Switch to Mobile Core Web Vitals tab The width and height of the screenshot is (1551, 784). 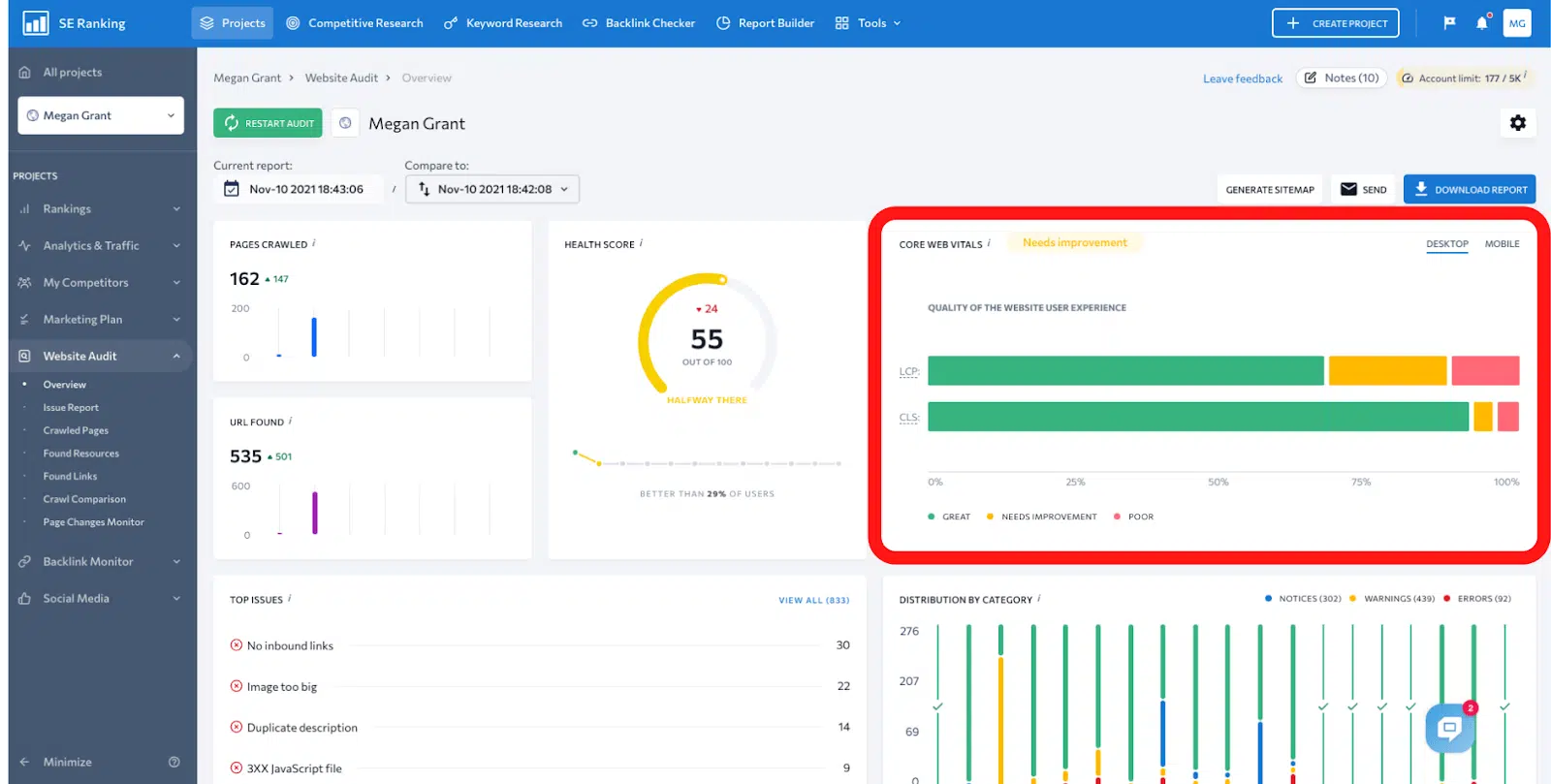pyautogui.click(x=1502, y=244)
